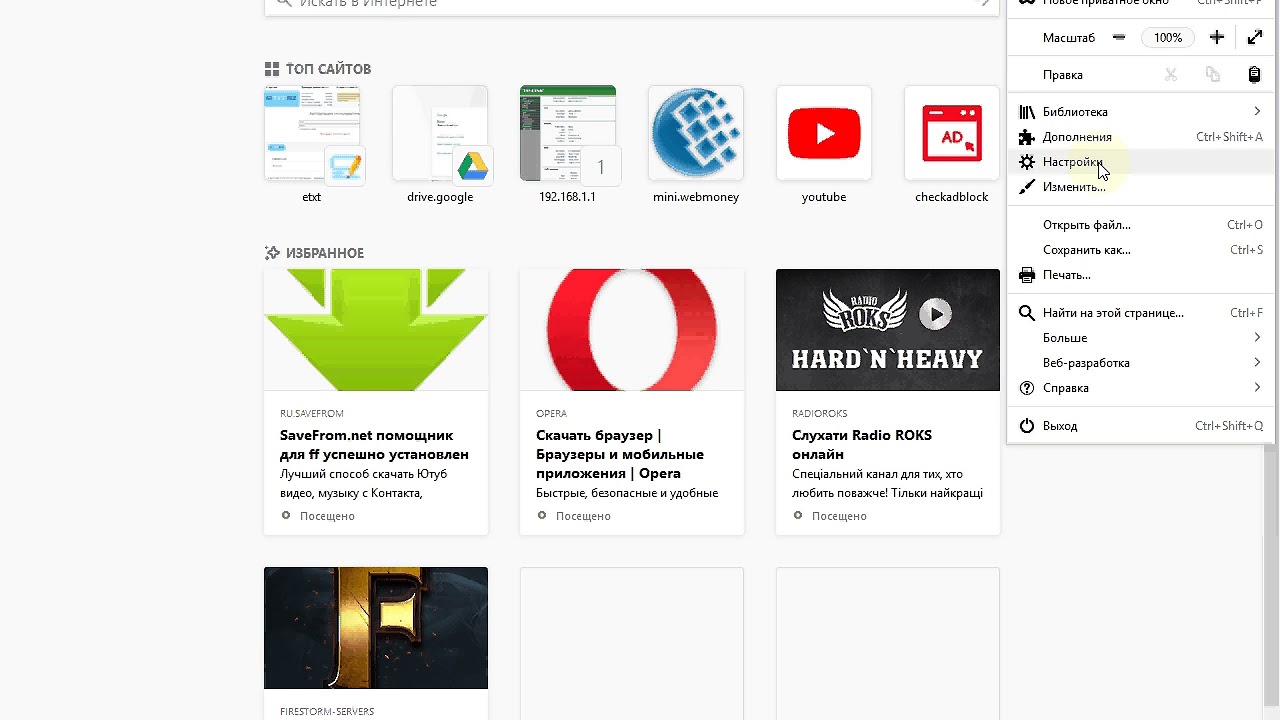Enter full screen with the arrows icon

coord(1255,38)
